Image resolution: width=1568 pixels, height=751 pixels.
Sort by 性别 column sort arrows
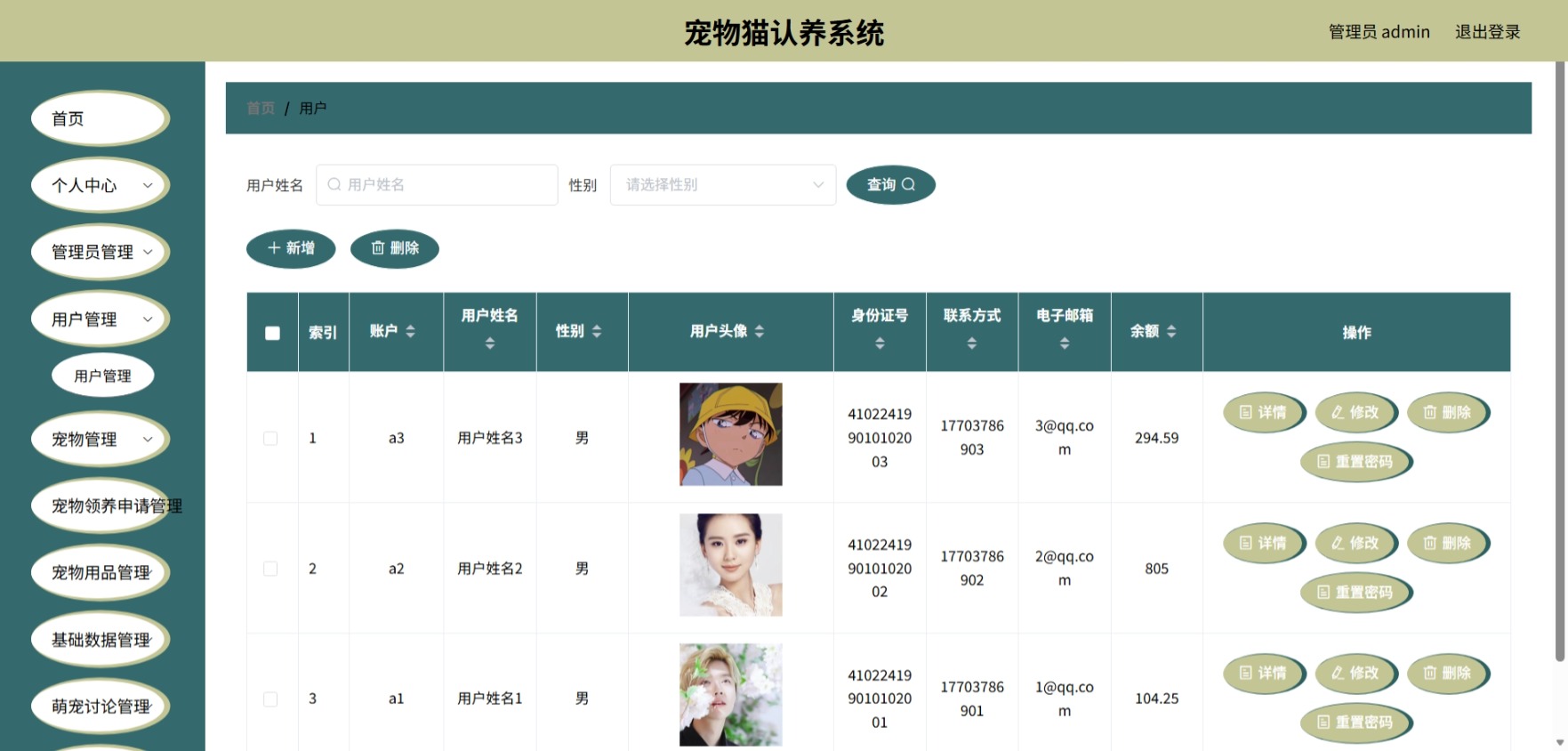(x=596, y=331)
